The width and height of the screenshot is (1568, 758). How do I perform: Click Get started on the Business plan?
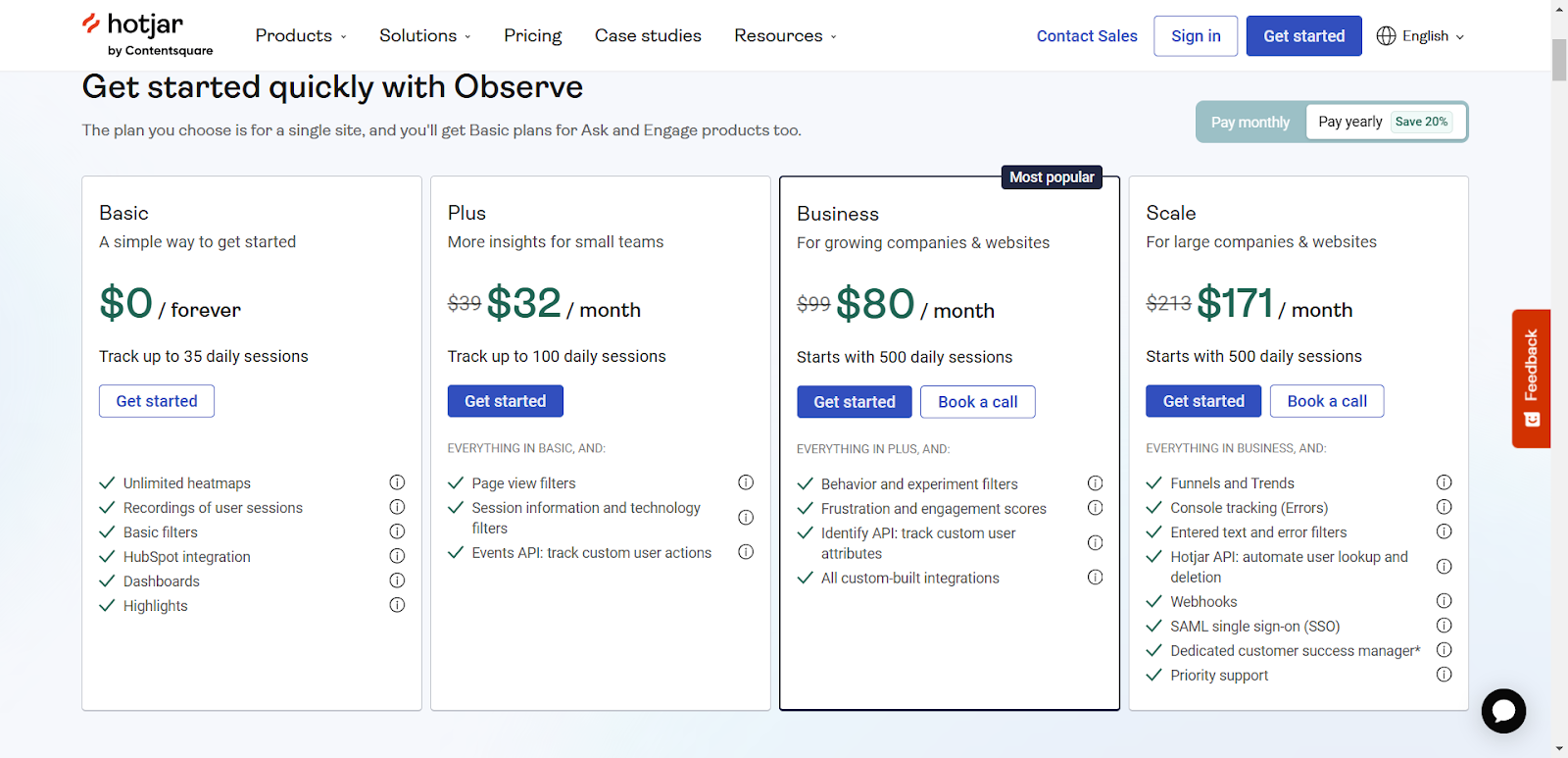click(855, 402)
